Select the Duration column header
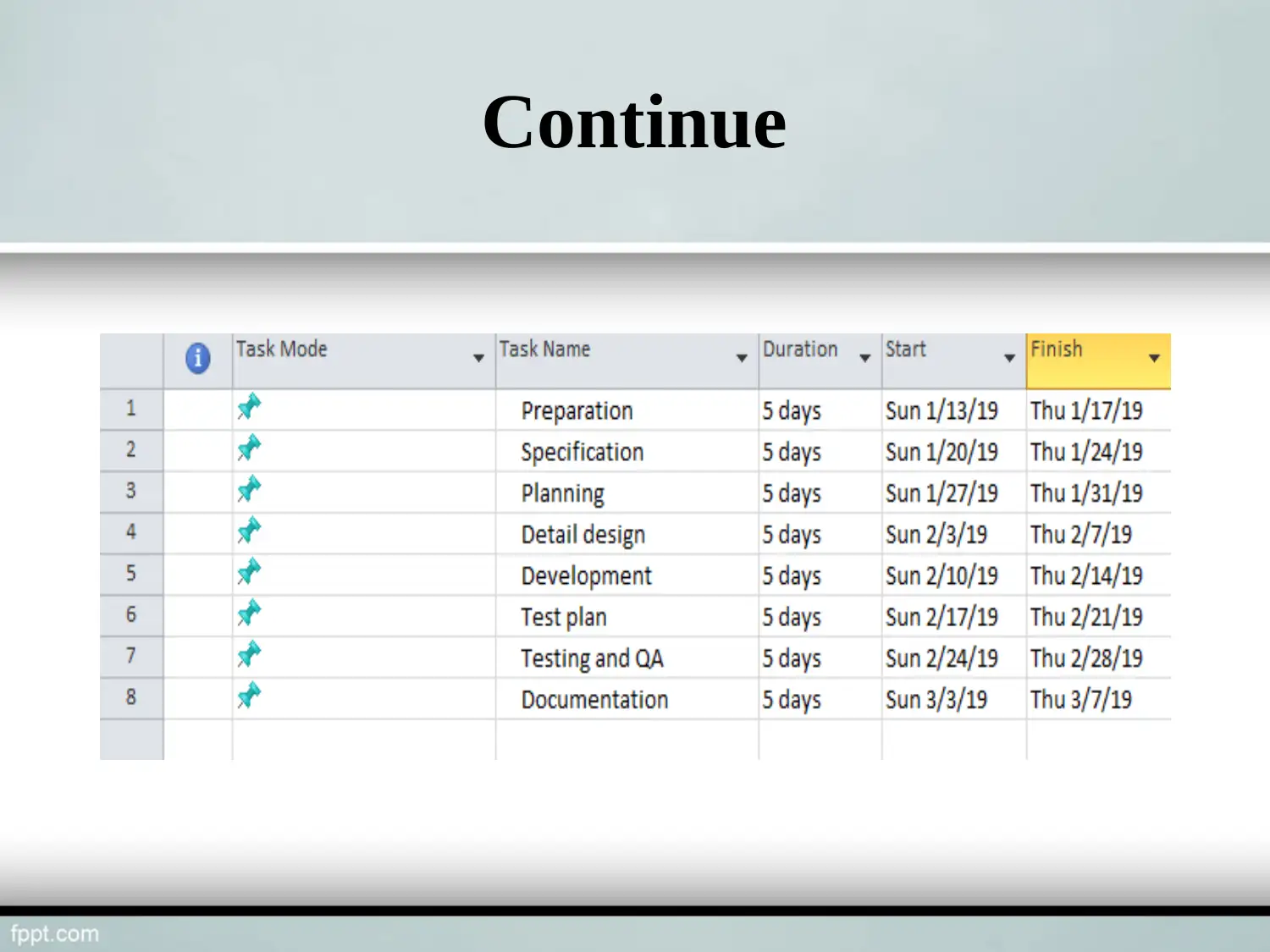1270x952 pixels. (x=820, y=361)
